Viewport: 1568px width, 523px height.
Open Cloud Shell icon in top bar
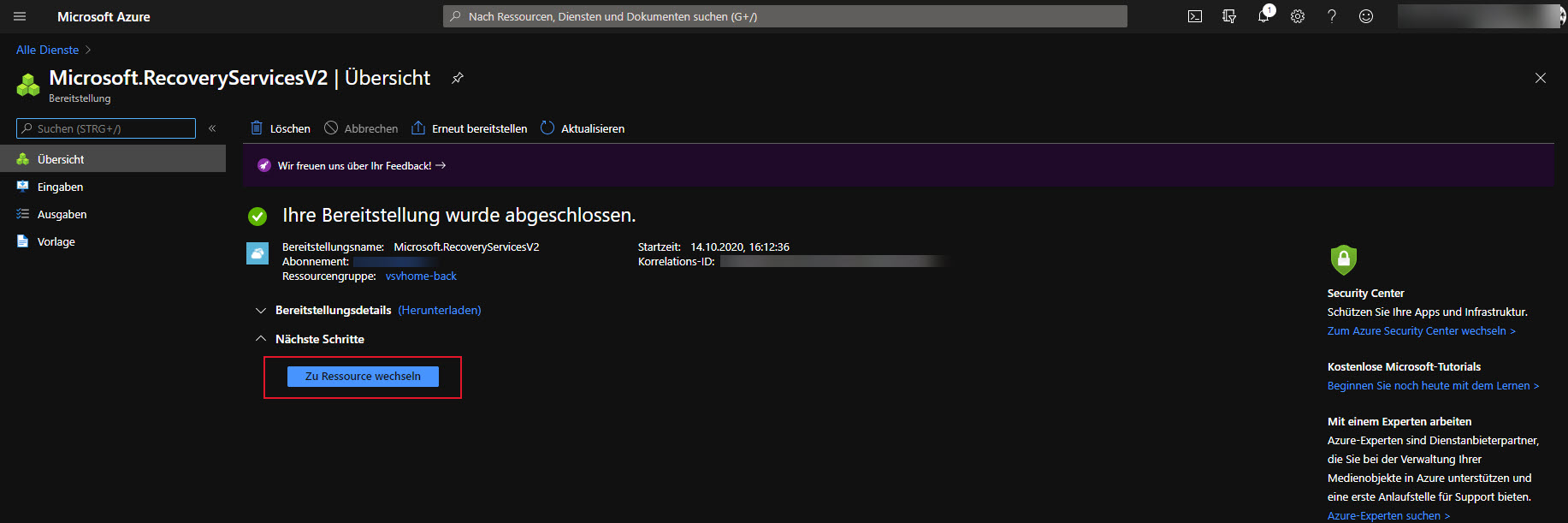pos(1195,16)
